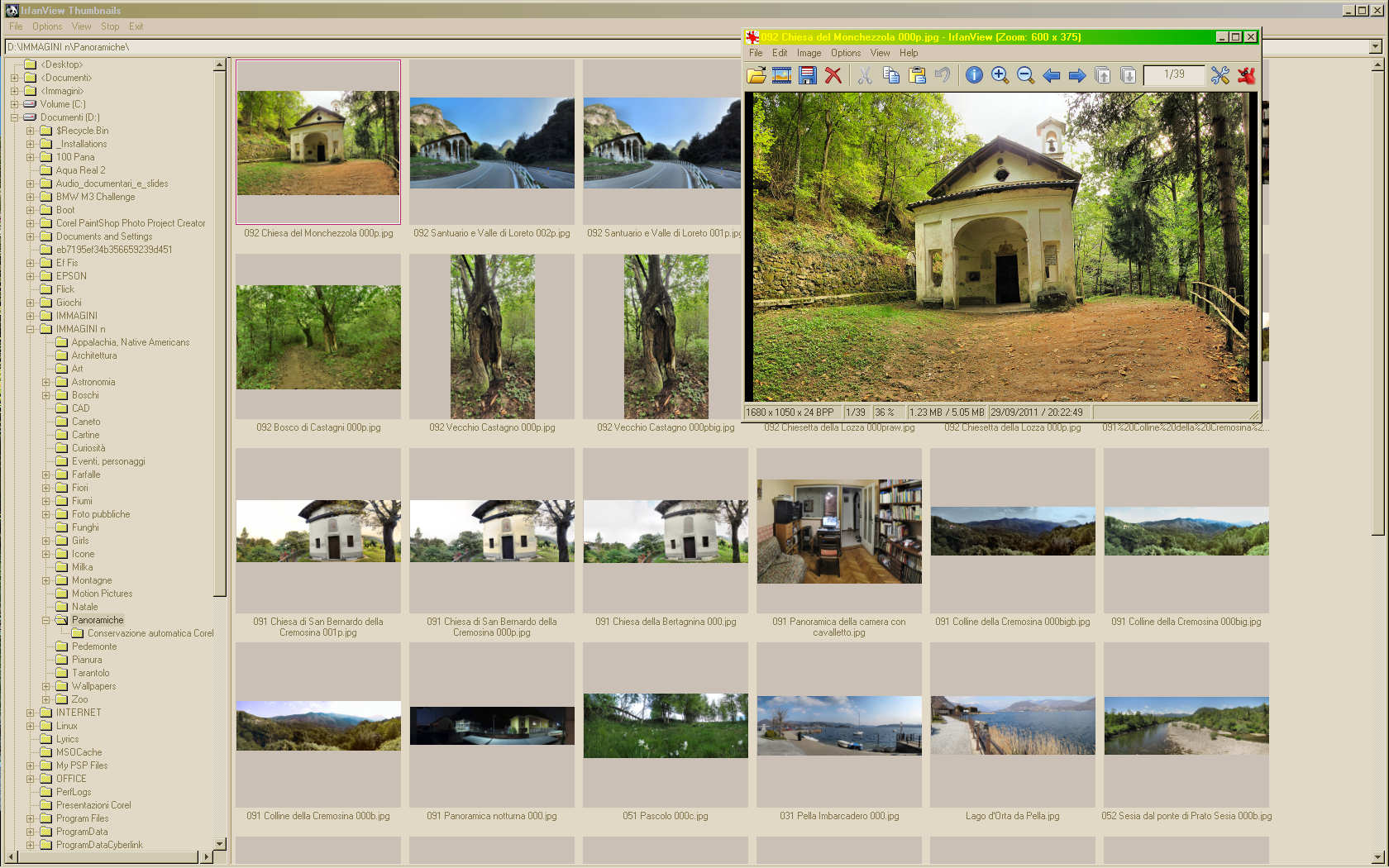Select the Pedemonte folder
The image size is (1389, 868).
(94, 646)
